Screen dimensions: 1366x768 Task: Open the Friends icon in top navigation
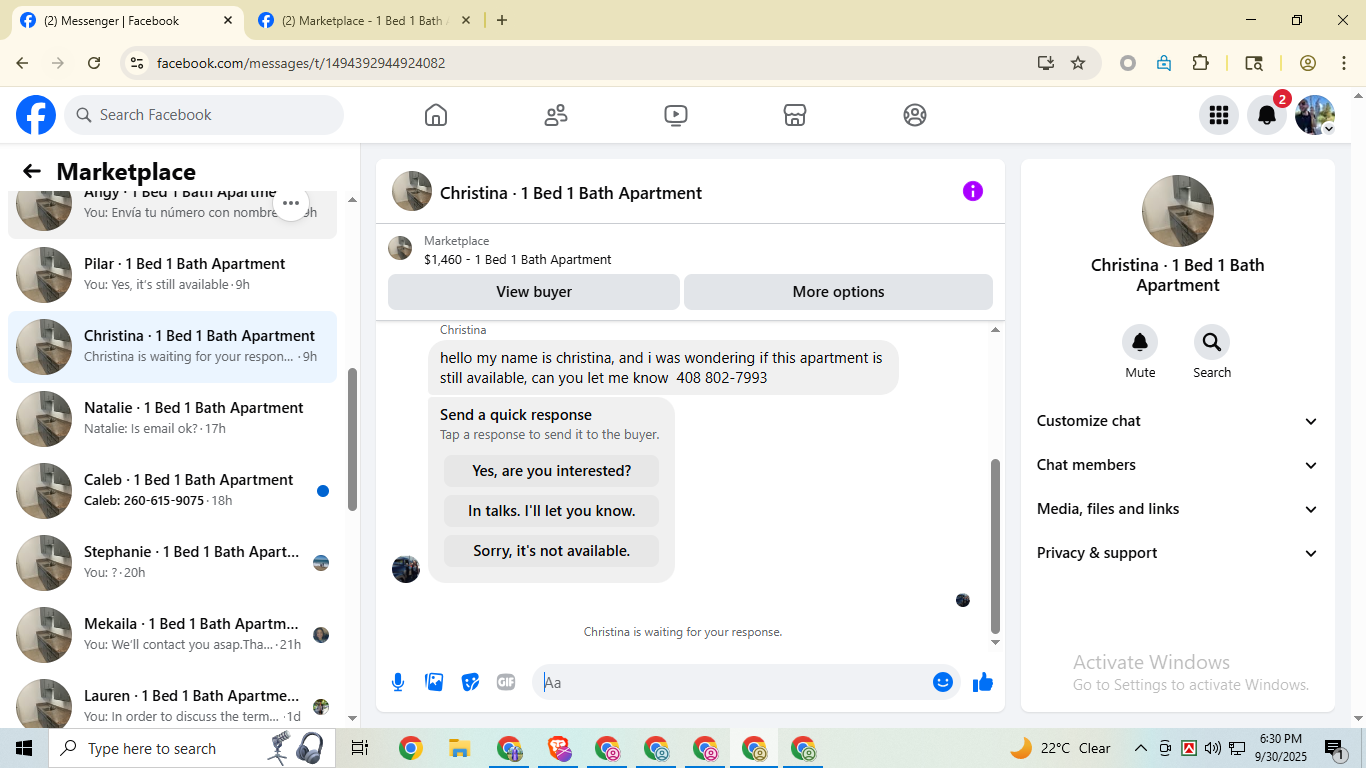pos(556,115)
